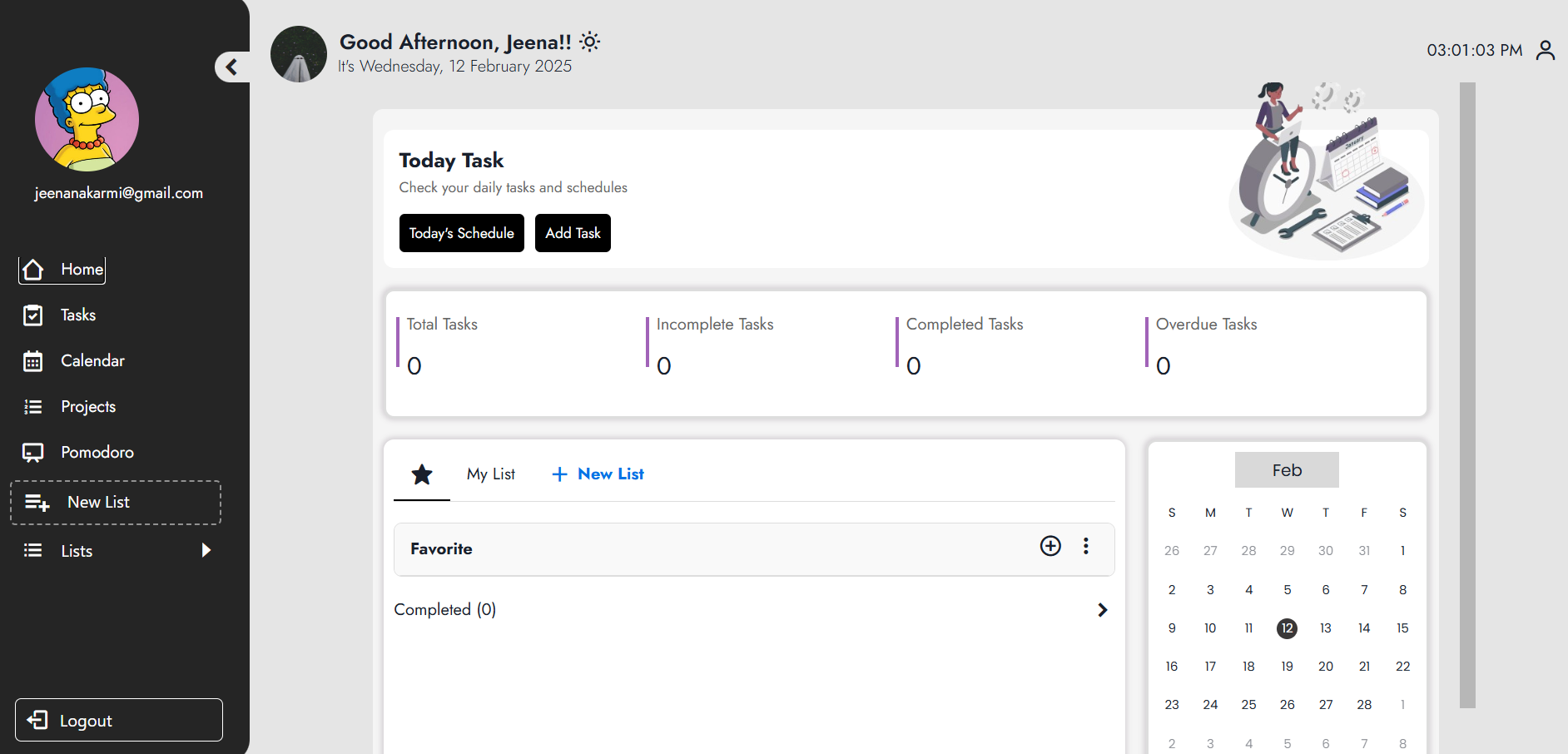1568x754 pixels.
Task: Expand the Completed (0) section
Action: [1102, 610]
